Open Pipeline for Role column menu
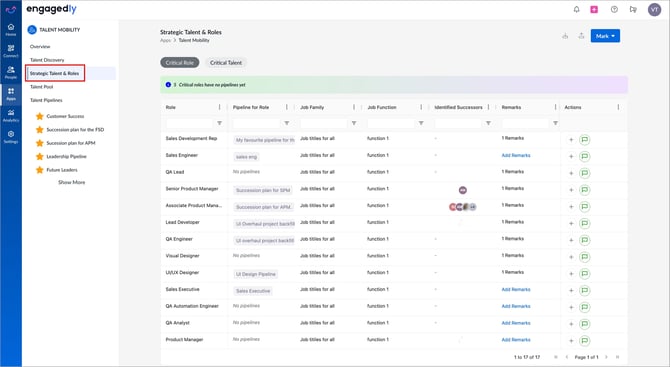 287,107
